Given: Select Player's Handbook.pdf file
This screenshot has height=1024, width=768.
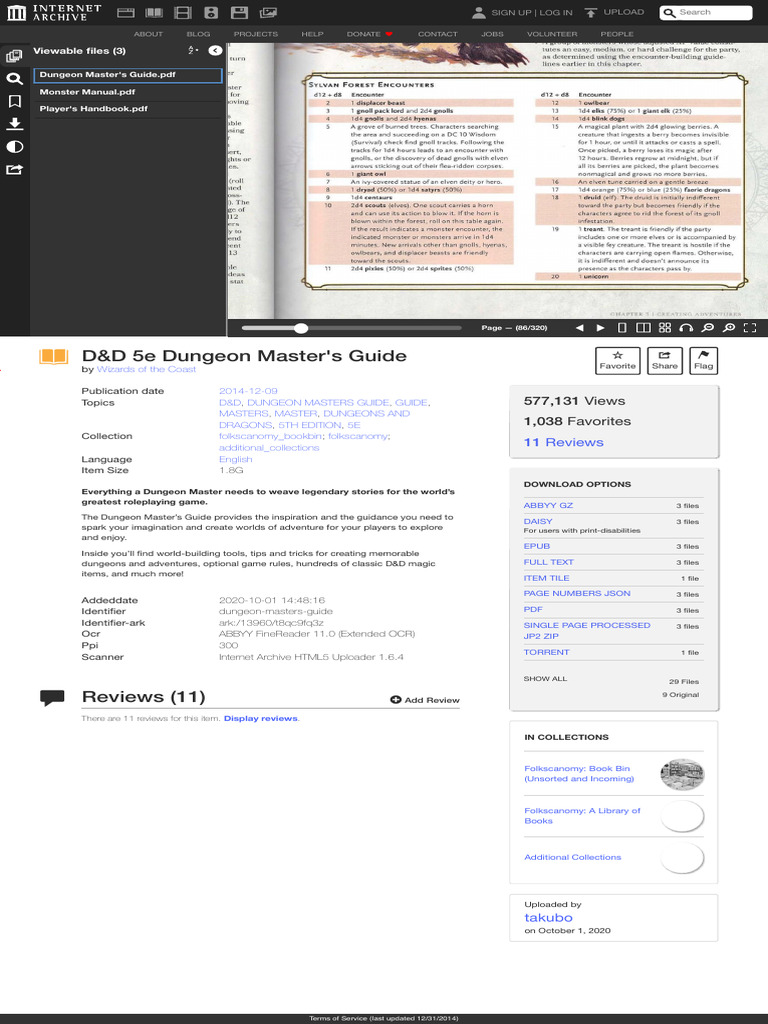Looking at the screenshot, I should (127, 109).
